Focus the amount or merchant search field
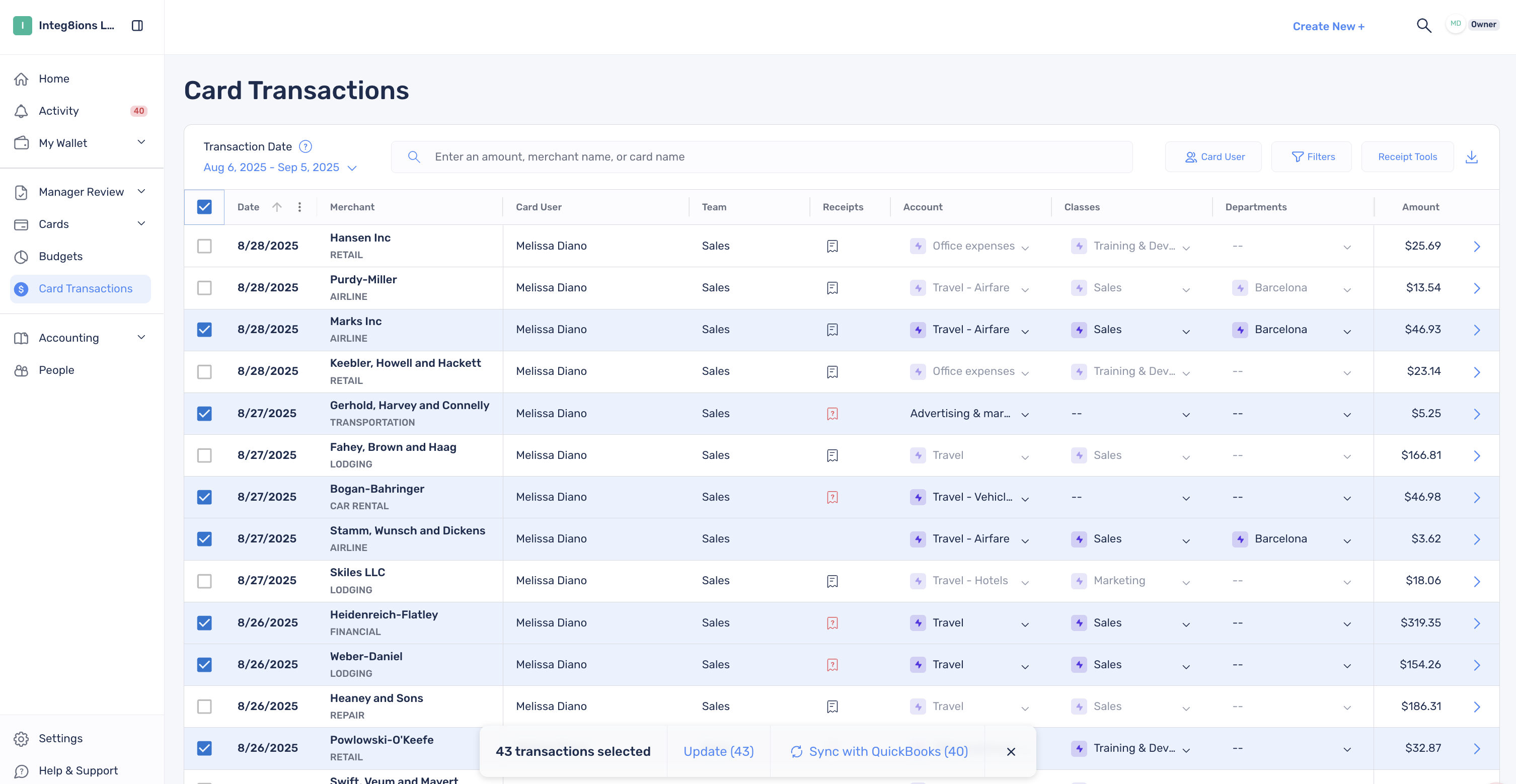 (x=762, y=157)
